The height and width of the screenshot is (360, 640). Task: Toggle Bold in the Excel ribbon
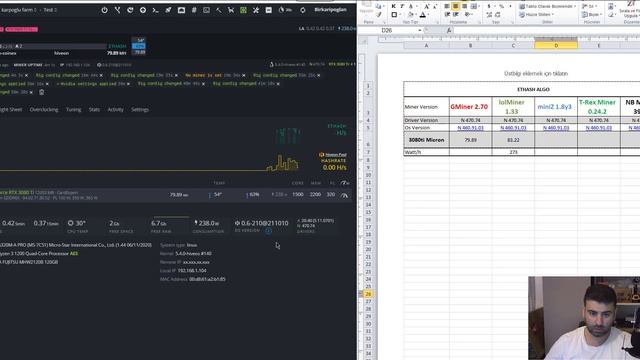[393, 6]
